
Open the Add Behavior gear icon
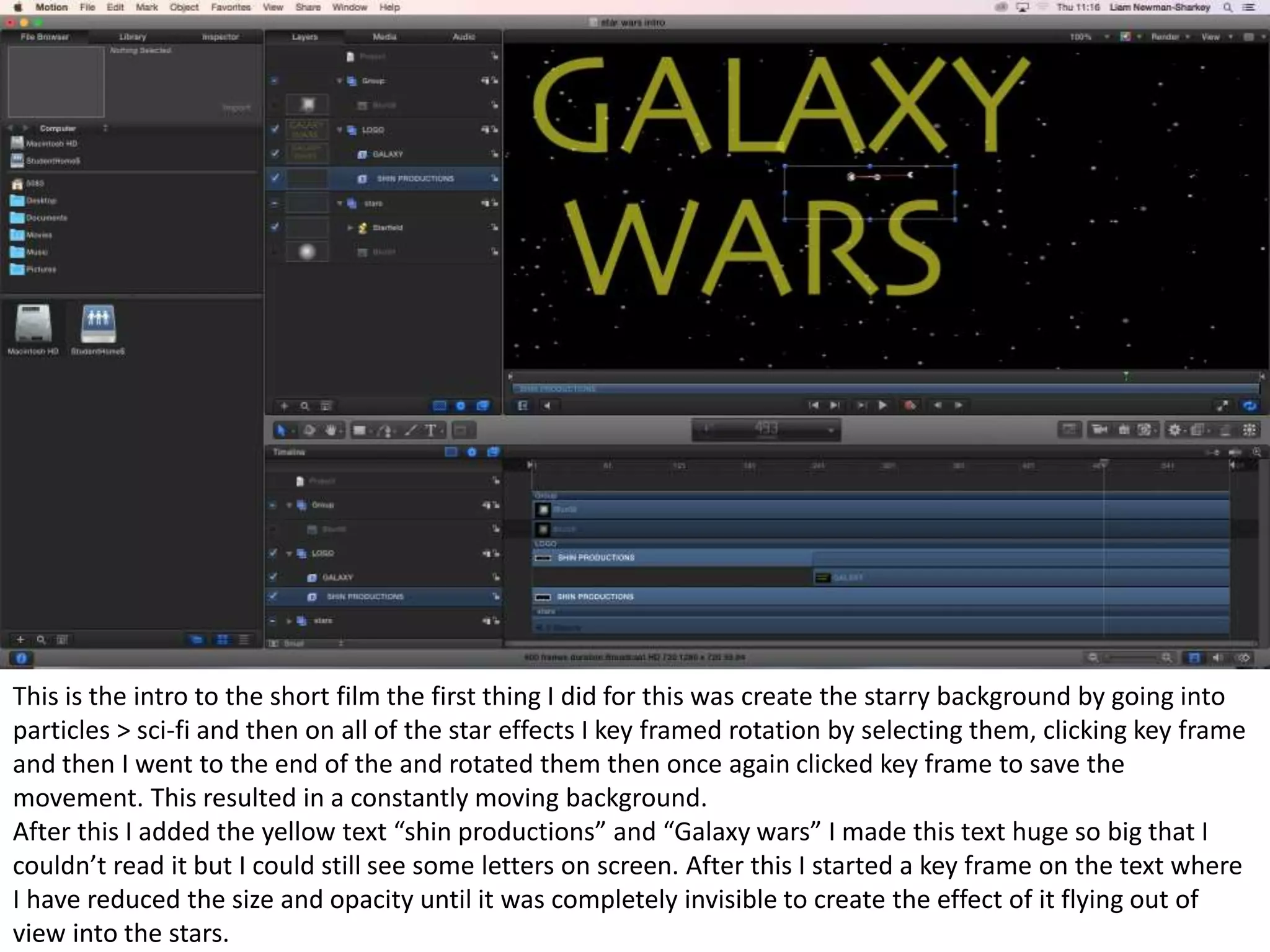pos(1174,430)
